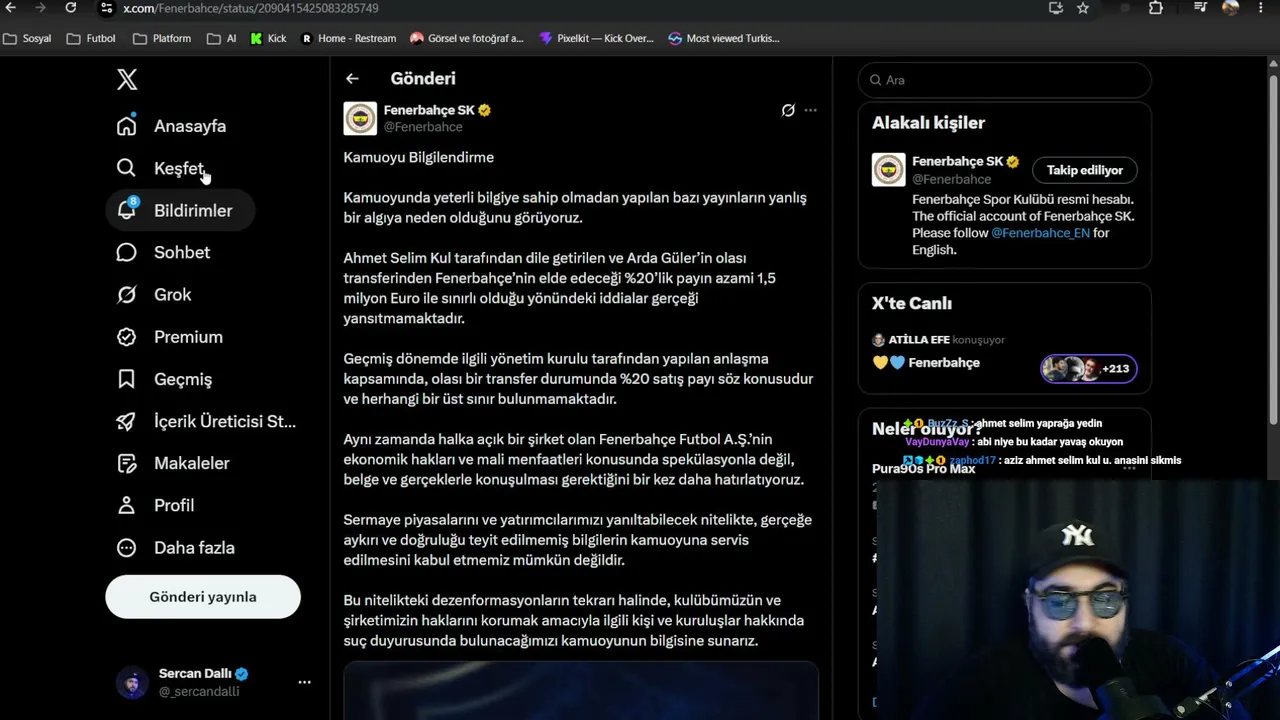Open Geçmiş bookmark icon
1280x720 pixels.
click(126, 379)
